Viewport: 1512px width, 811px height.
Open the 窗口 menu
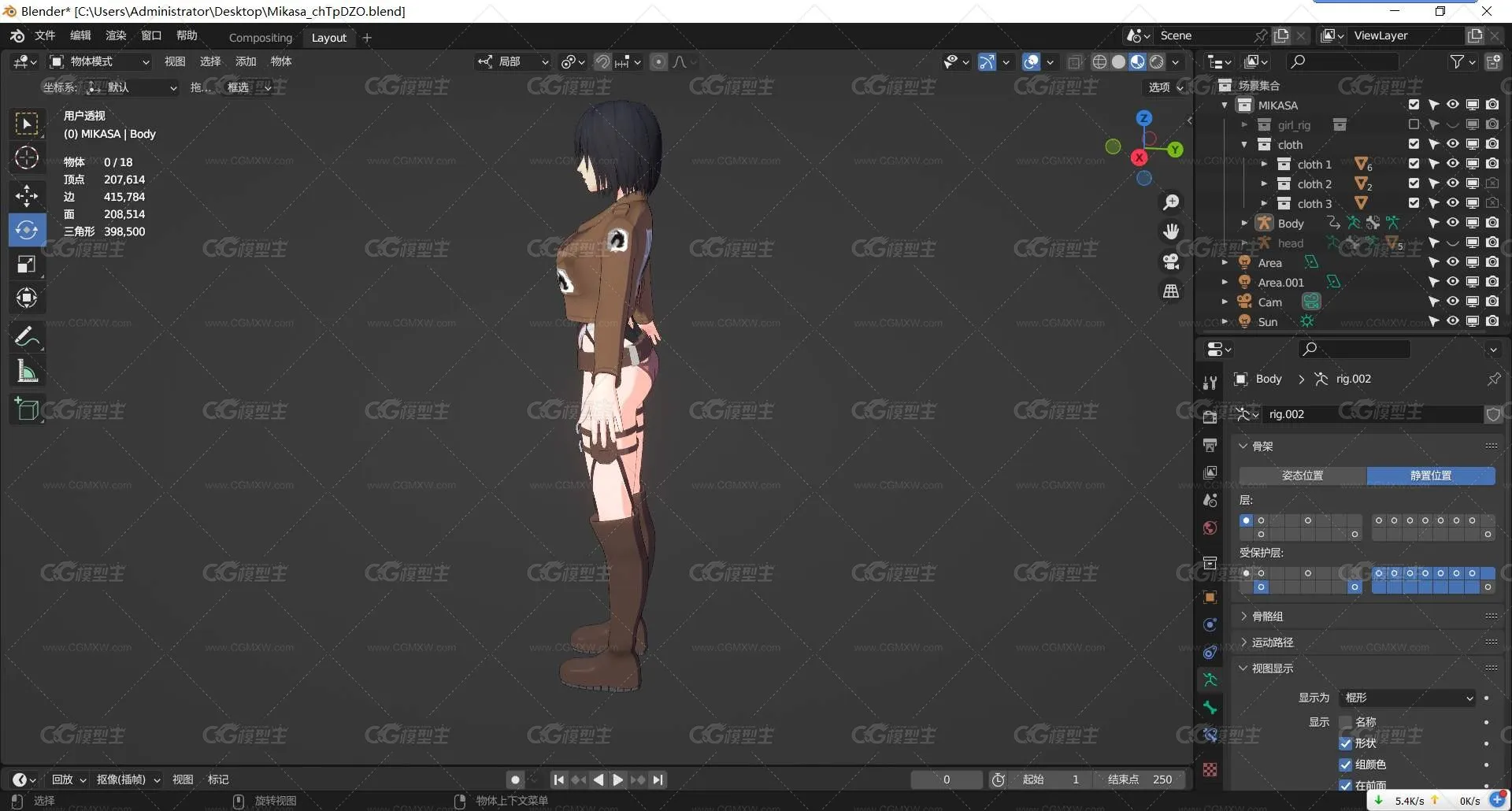(151, 35)
